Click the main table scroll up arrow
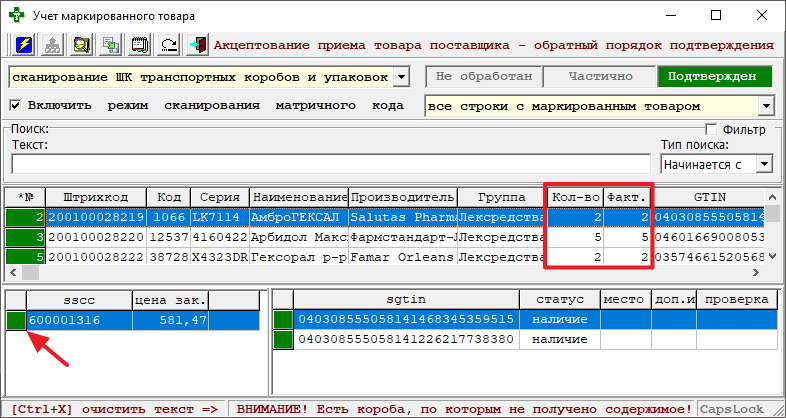The width and height of the screenshot is (786, 418). [x=774, y=197]
